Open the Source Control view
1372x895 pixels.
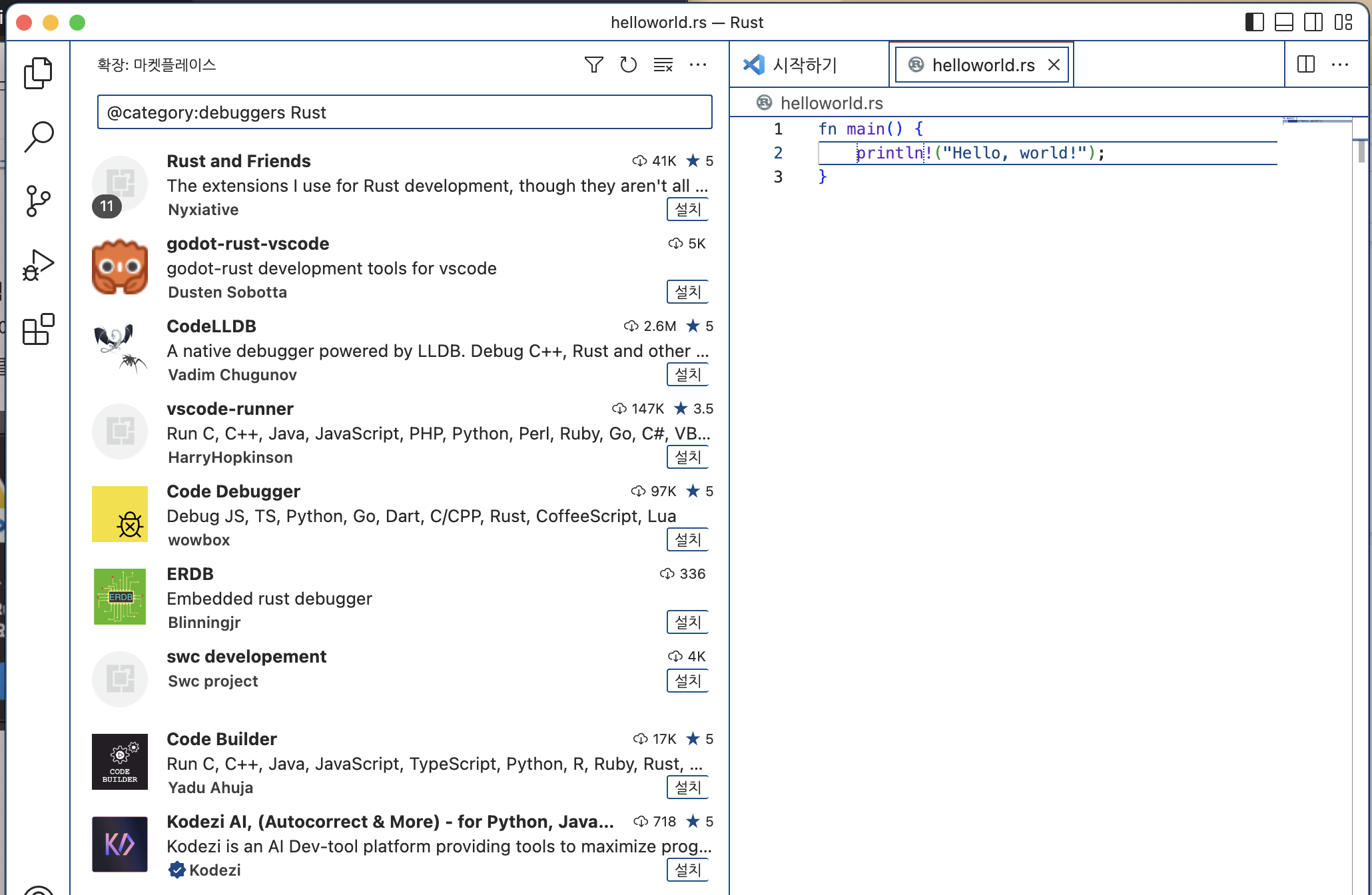tap(38, 200)
